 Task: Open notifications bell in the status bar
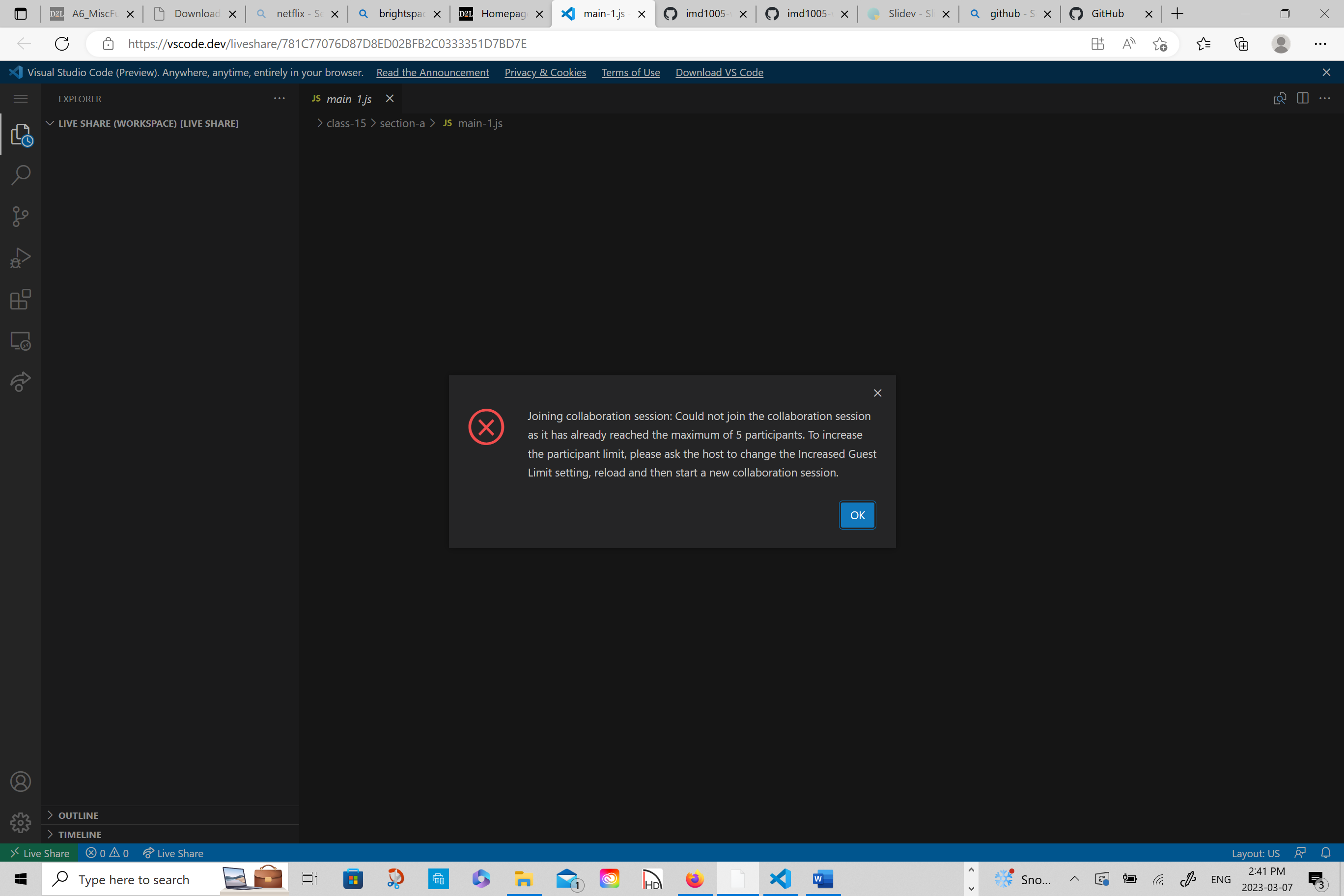tap(1326, 853)
